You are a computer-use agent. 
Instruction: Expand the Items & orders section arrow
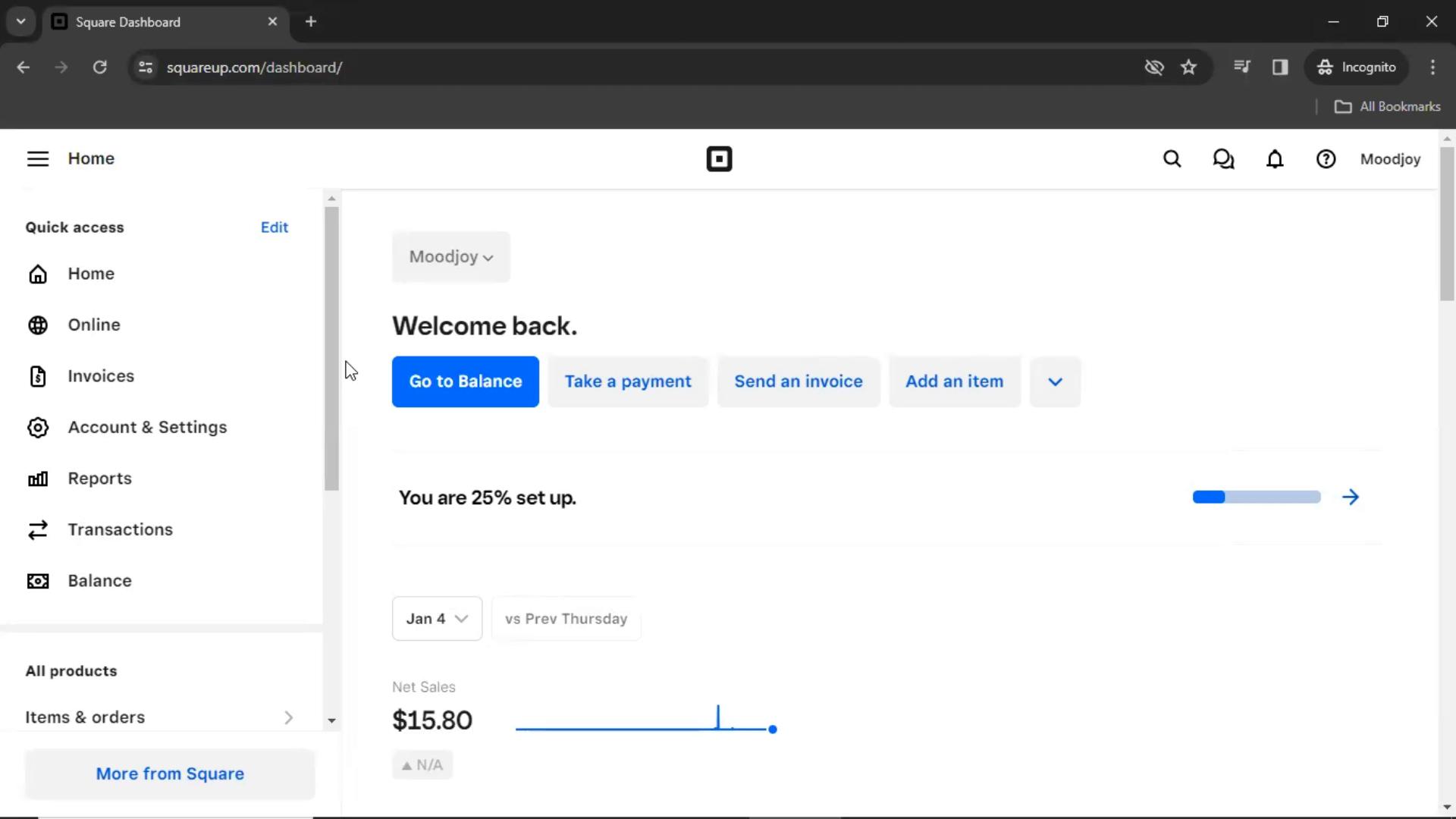tap(289, 717)
